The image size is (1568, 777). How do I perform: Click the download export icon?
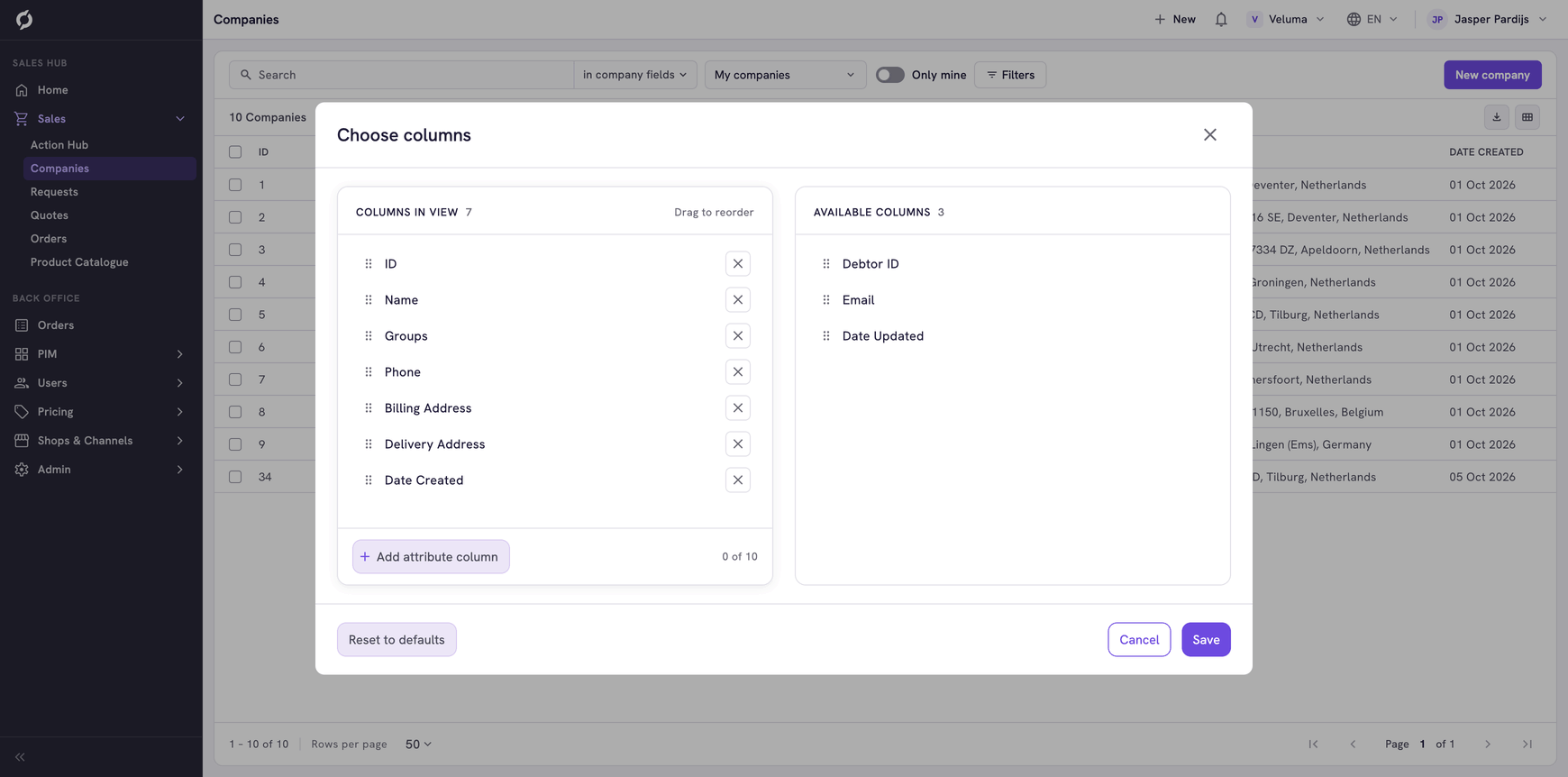1497,117
